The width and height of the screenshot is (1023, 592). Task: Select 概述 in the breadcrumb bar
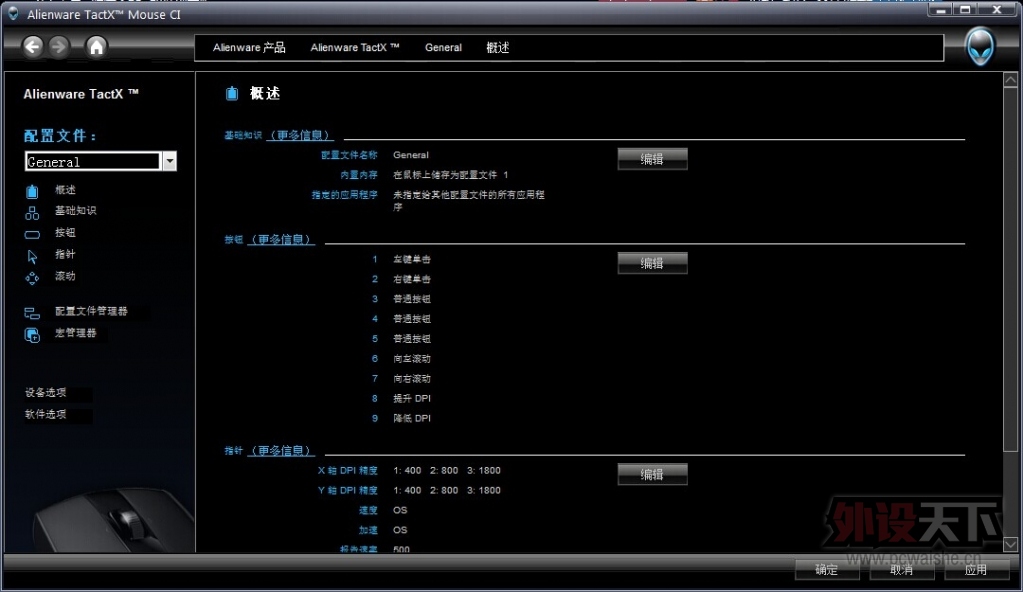pos(498,48)
